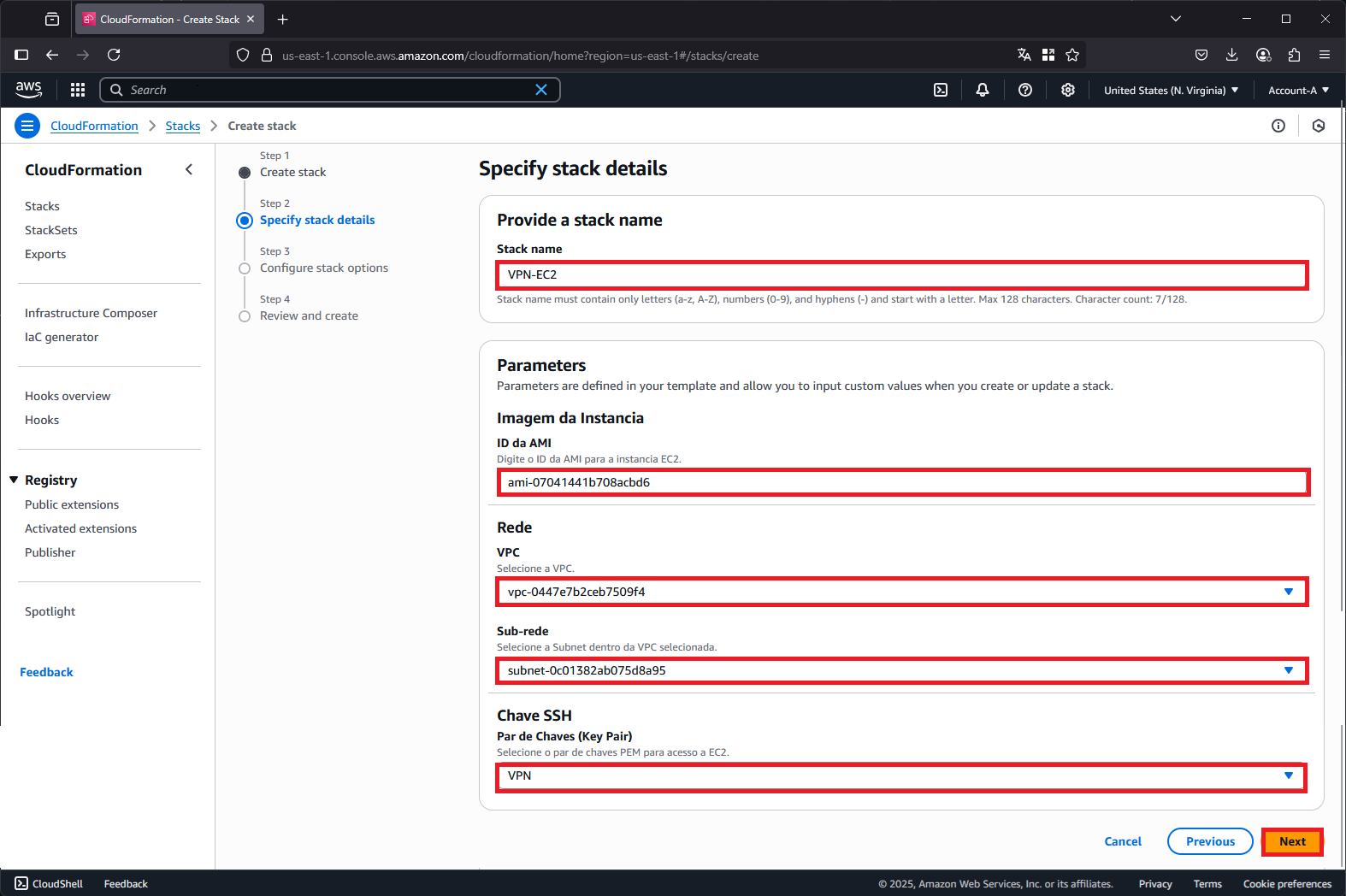This screenshot has width=1346, height=896.
Task: Open the Par de Chaves dropdown
Action: pos(901,776)
